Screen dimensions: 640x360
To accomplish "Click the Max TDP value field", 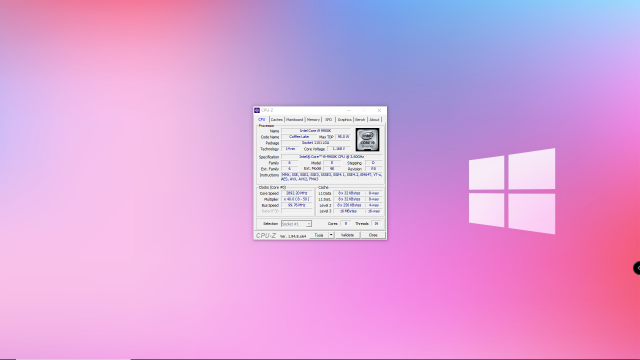I will click(343, 137).
